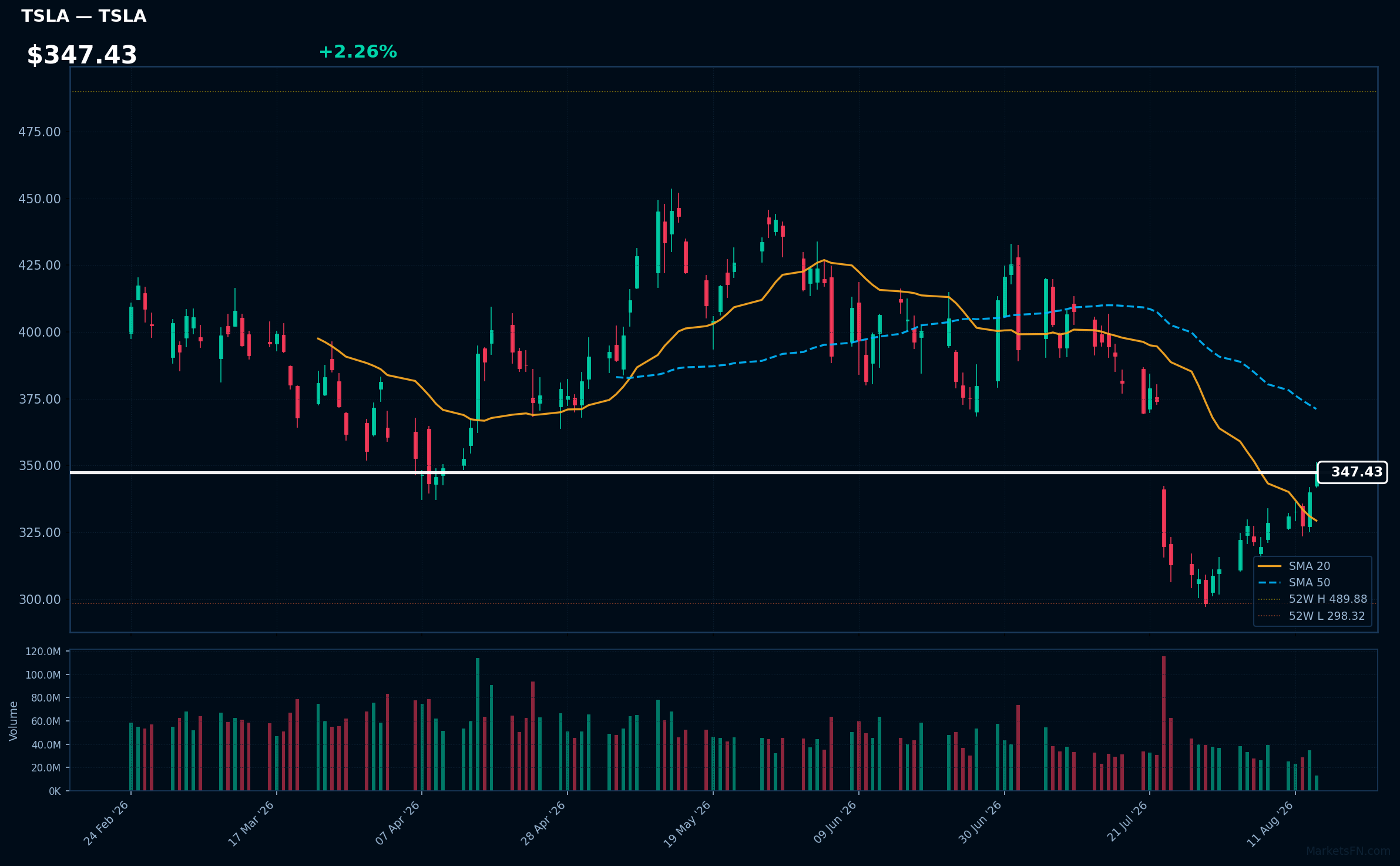Click the 28 Apr '26 date label
The image size is (1400, 866).
[x=543, y=823]
